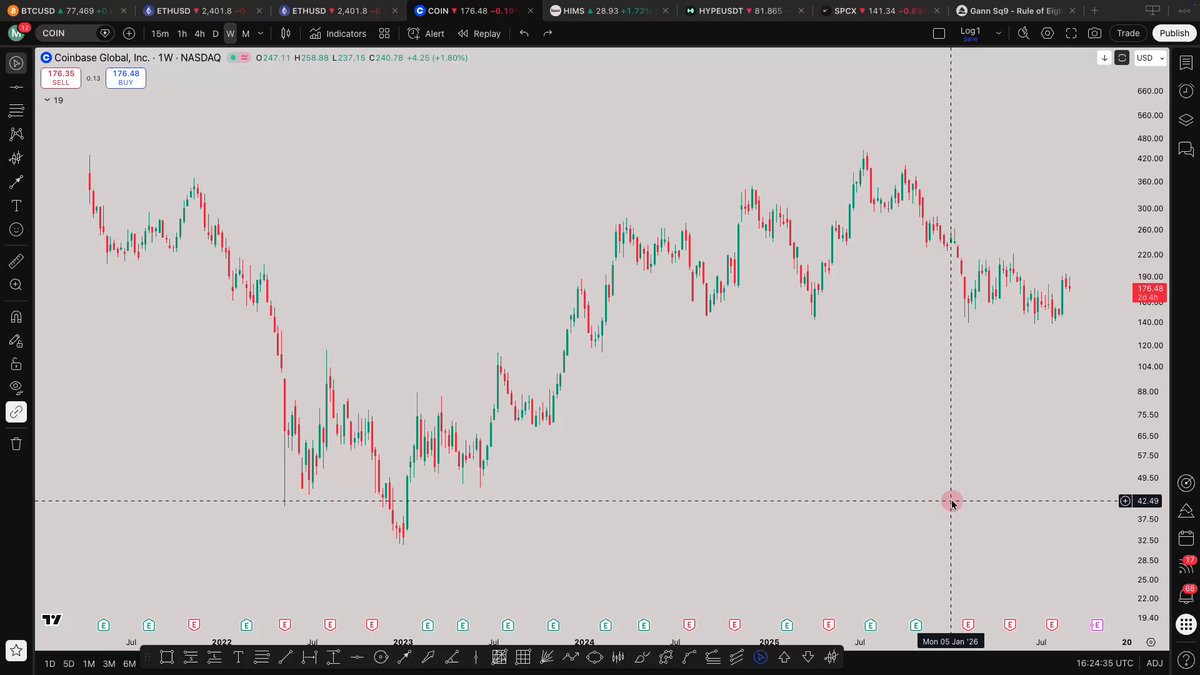
Task: Undo the last chart action
Action: point(524,33)
